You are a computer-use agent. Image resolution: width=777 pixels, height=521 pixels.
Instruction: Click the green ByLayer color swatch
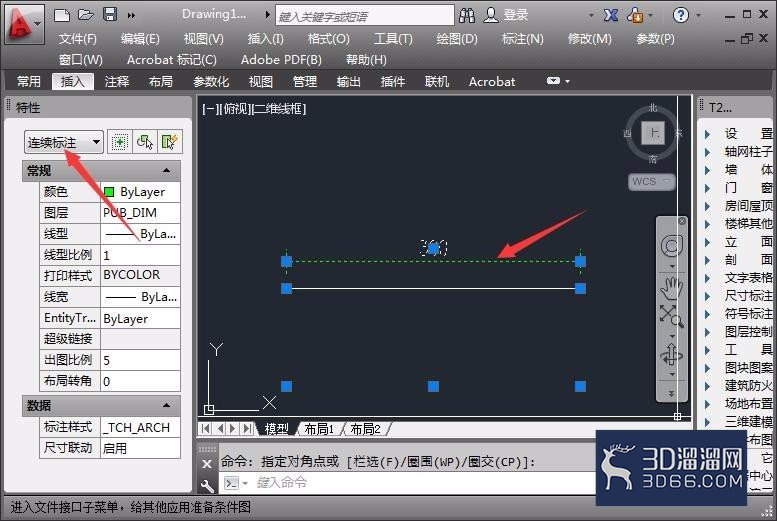(x=109, y=192)
